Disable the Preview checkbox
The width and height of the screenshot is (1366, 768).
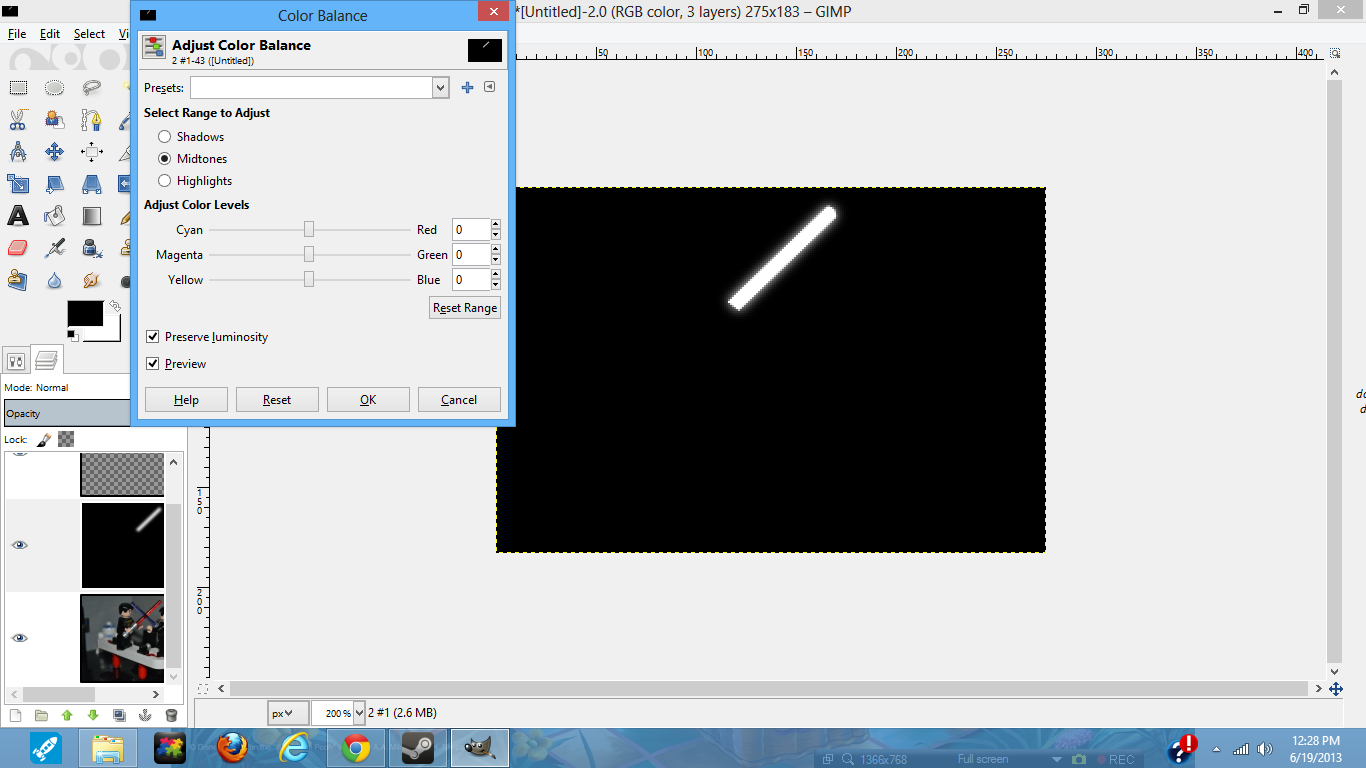152,363
